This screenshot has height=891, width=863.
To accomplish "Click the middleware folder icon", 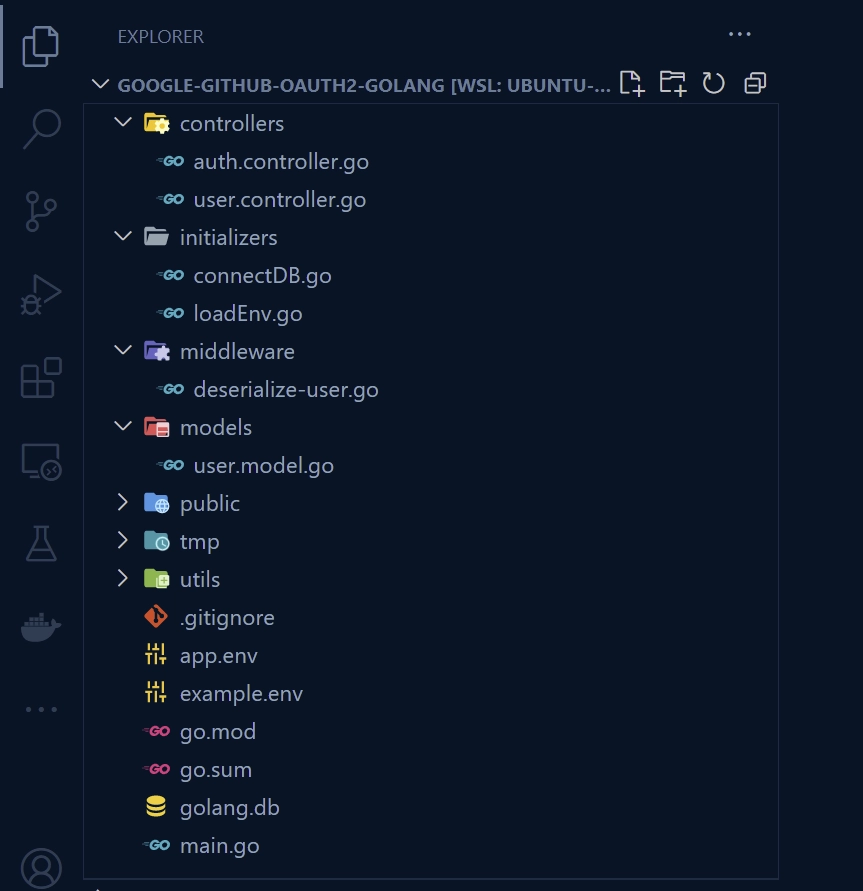I will [x=156, y=351].
